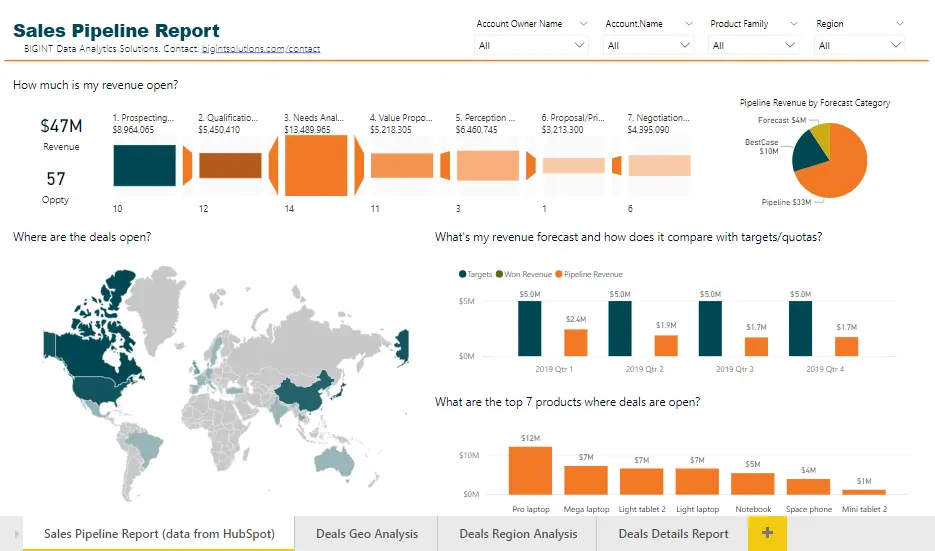935x551 pixels.
Task: Click the large Needs Analysis funnel block
Action: pyautogui.click(x=316, y=165)
